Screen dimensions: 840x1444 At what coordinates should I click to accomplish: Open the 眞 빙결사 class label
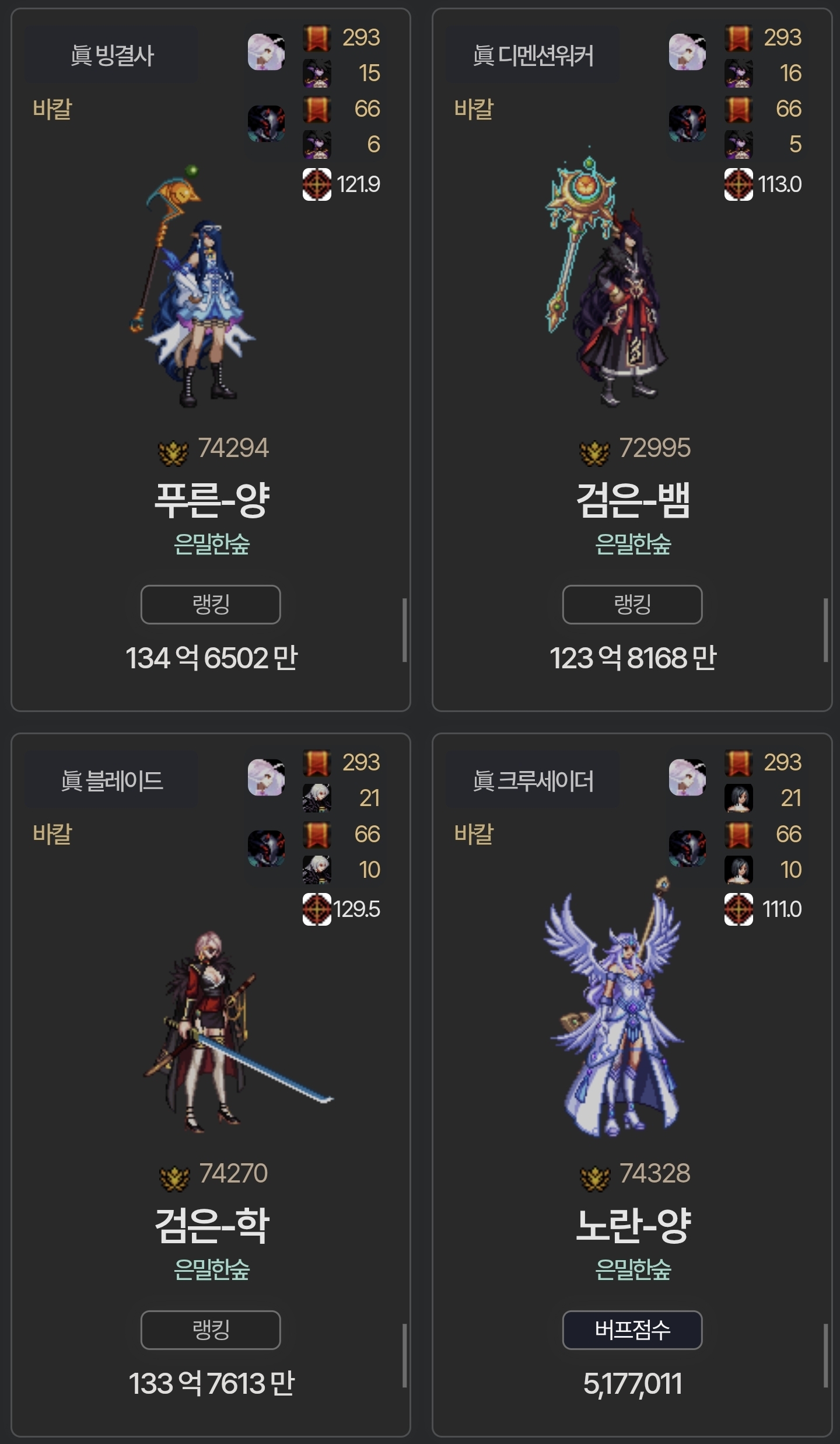tap(111, 56)
